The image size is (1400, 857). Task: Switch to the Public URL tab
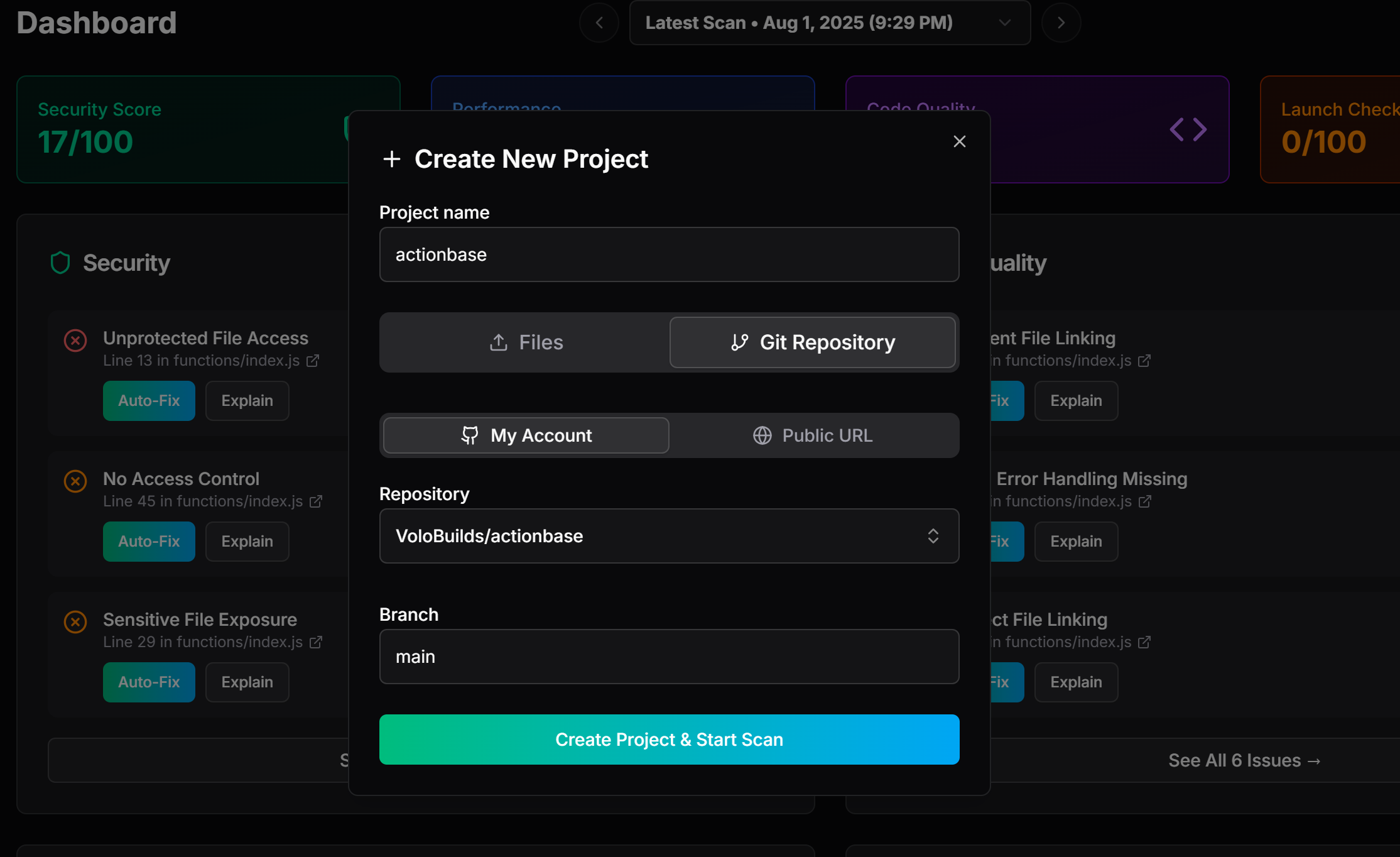(x=813, y=435)
